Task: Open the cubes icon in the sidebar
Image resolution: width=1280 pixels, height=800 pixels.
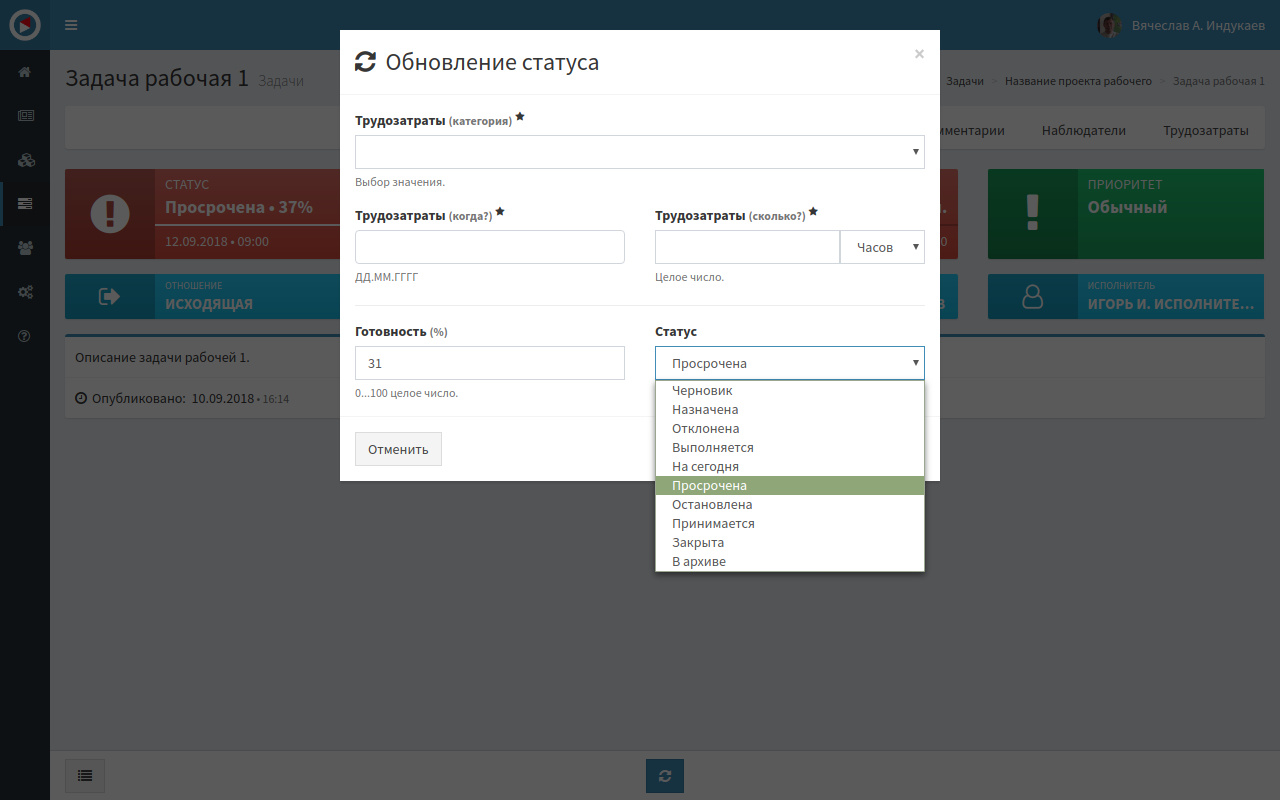Action: point(25,160)
